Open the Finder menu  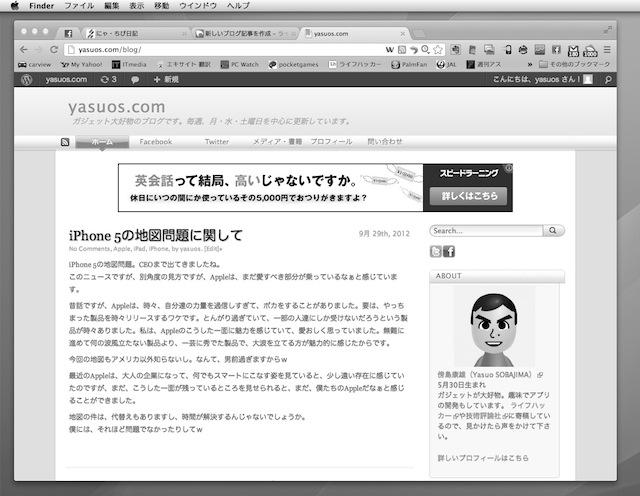pyautogui.click(x=41, y=6)
